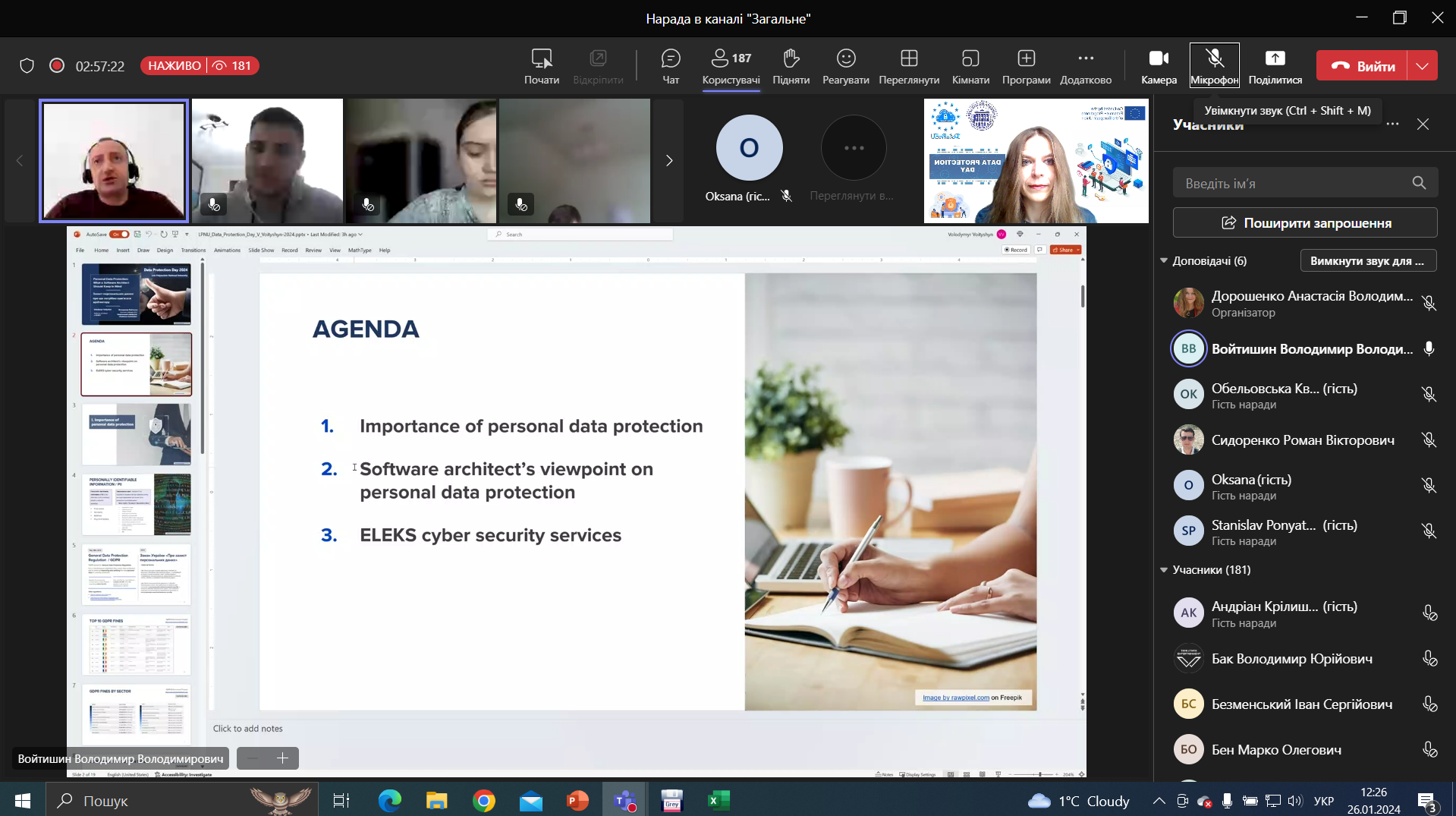Unmute the Мікрофон toggle
1456x816 pixels.
point(1214,66)
